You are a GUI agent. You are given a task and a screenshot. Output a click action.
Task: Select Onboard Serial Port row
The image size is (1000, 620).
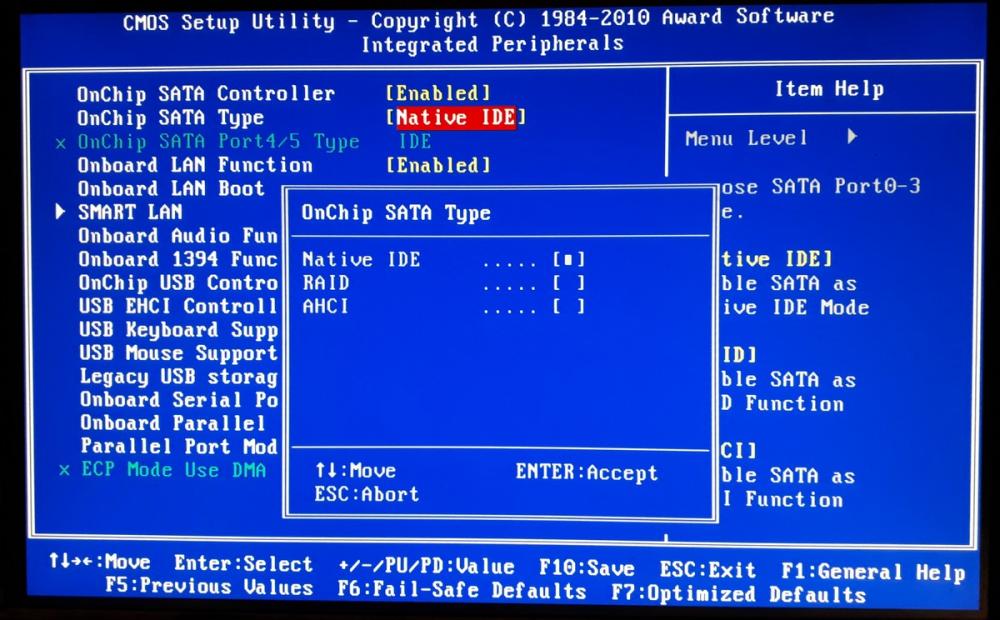point(179,400)
